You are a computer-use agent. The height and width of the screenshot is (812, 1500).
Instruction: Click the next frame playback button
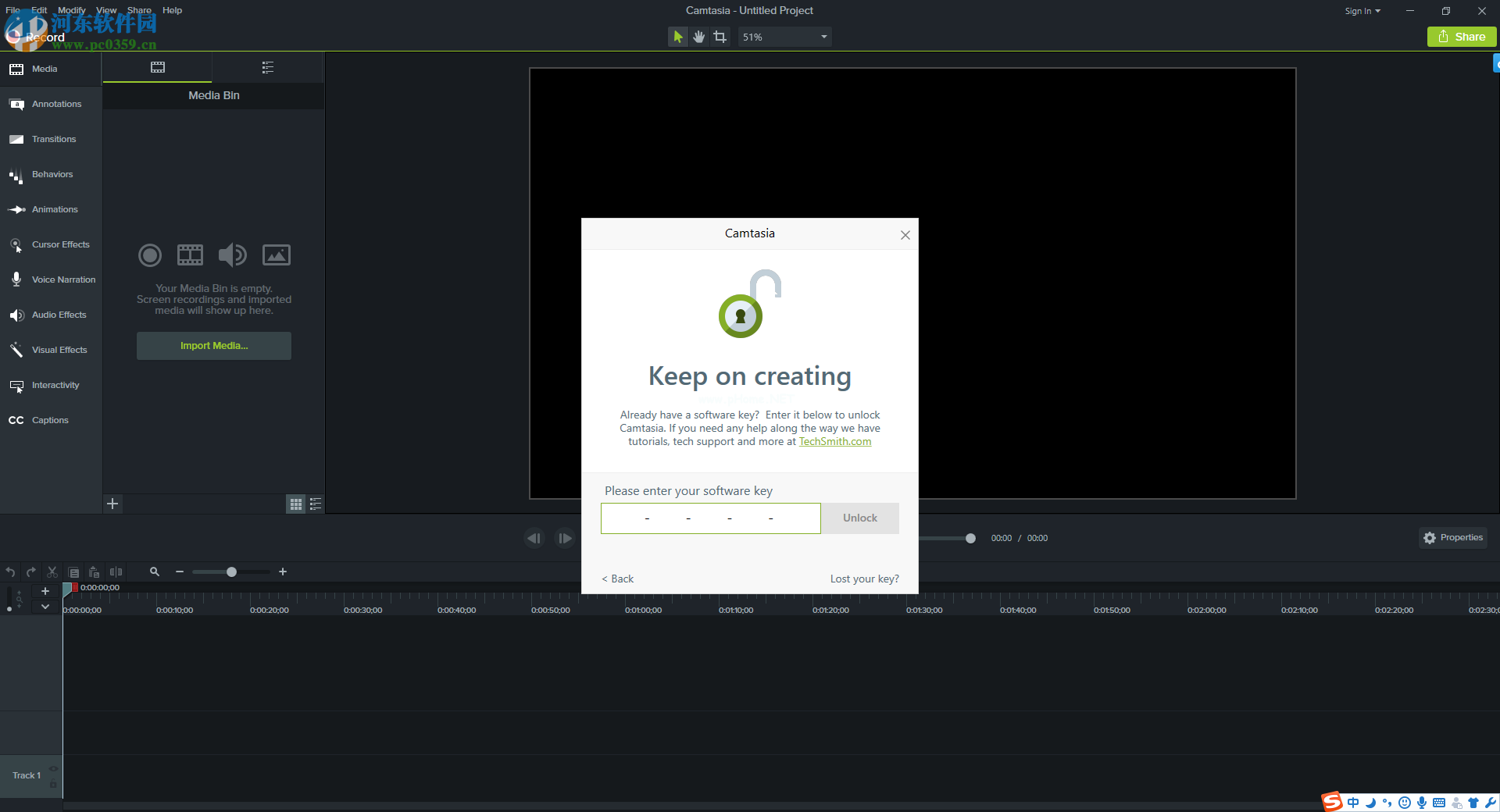click(x=564, y=538)
